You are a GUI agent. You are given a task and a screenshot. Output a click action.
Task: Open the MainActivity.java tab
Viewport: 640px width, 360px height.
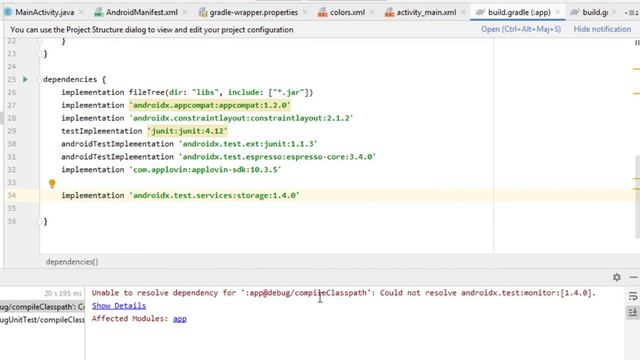pyautogui.click(x=44, y=12)
